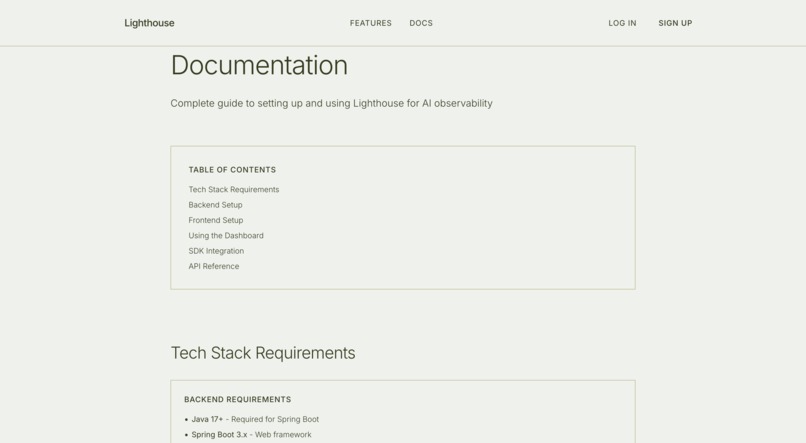Screen dimensions: 806x443
Task: Open SDK Integration contents link
Action: [216, 251]
